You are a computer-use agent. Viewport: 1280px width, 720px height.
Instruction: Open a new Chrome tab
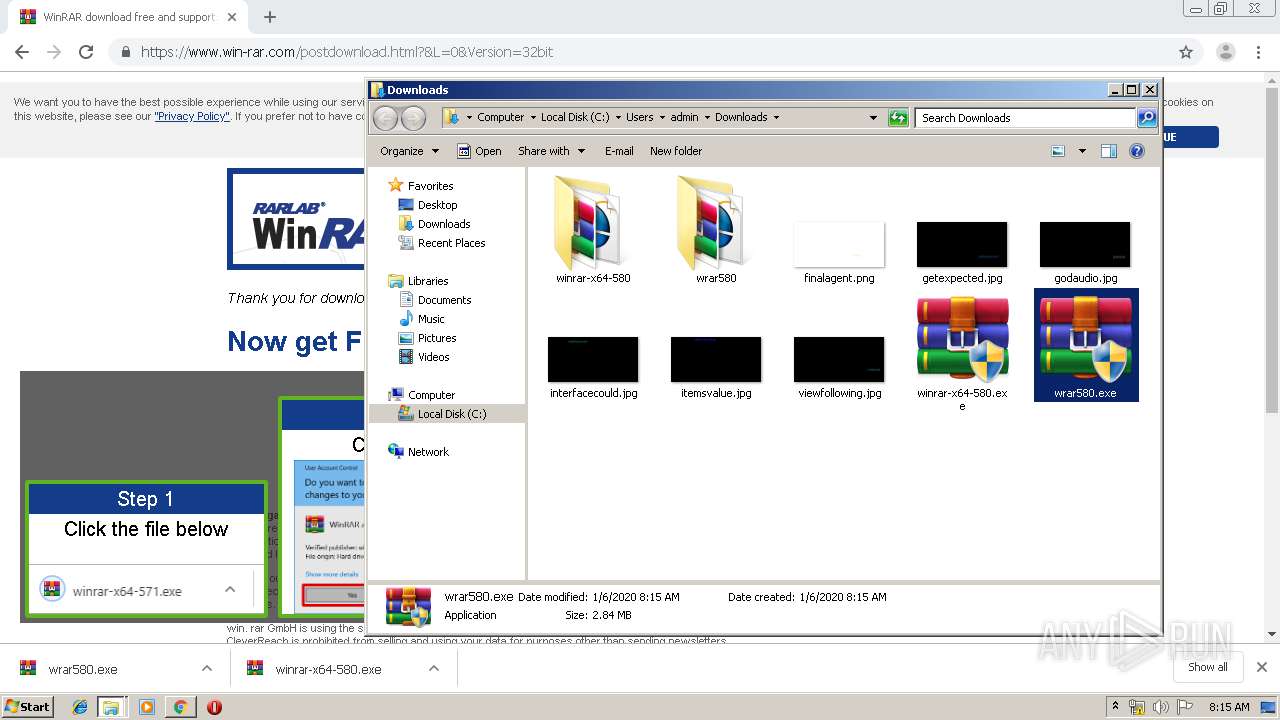(x=270, y=17)
